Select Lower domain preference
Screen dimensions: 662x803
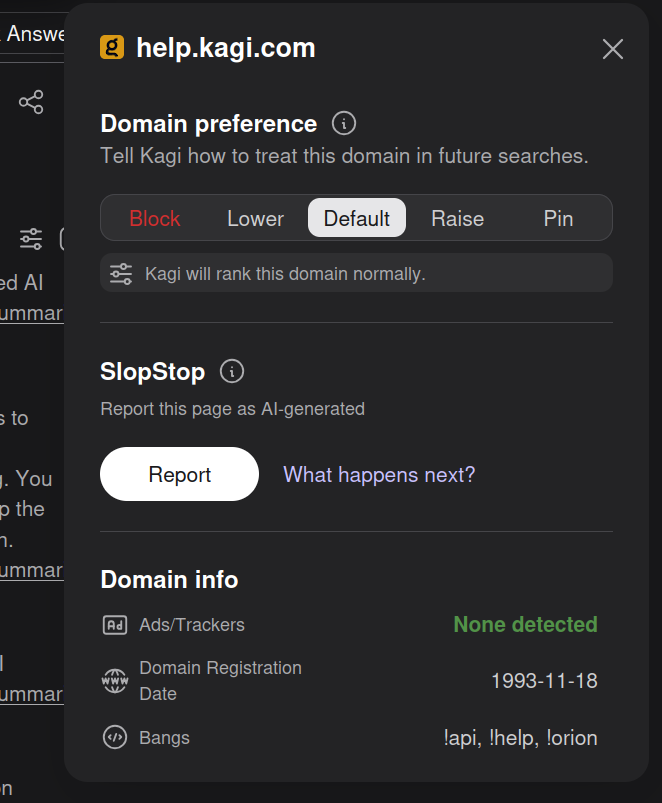(x=255, y=218)
